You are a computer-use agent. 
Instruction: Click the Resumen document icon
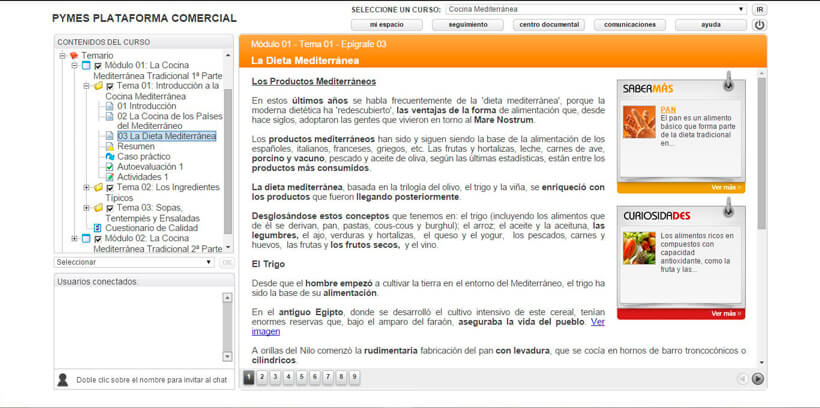coord(110,146)
